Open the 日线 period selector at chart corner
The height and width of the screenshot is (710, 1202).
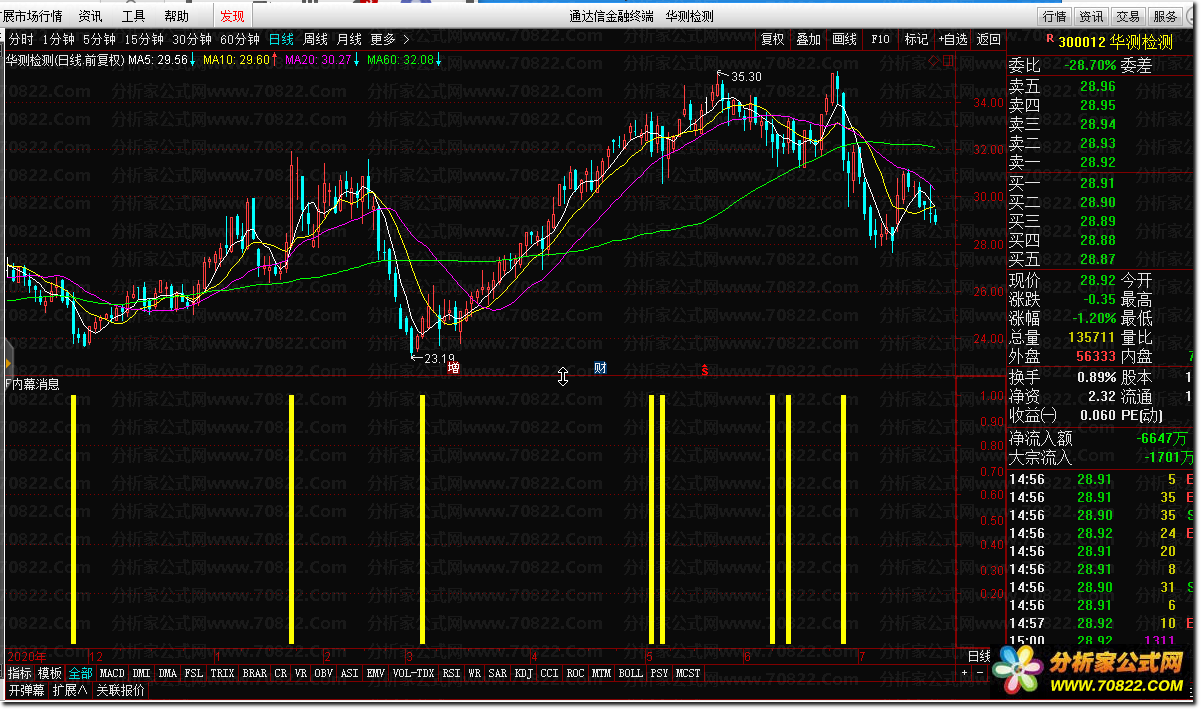click(x=979, y=656)
